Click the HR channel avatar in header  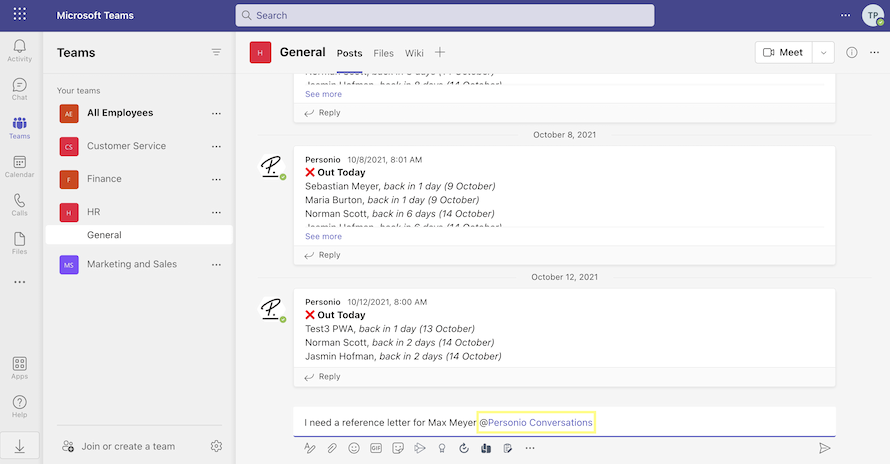pos(260,53)
